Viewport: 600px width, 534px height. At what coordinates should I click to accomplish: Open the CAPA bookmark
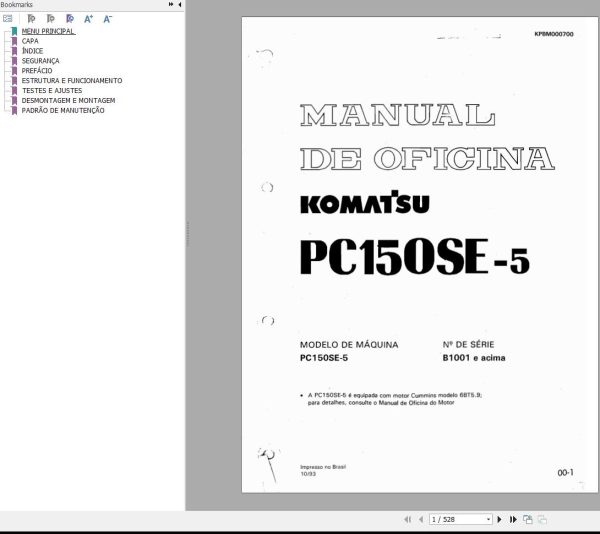click(30, 41)
